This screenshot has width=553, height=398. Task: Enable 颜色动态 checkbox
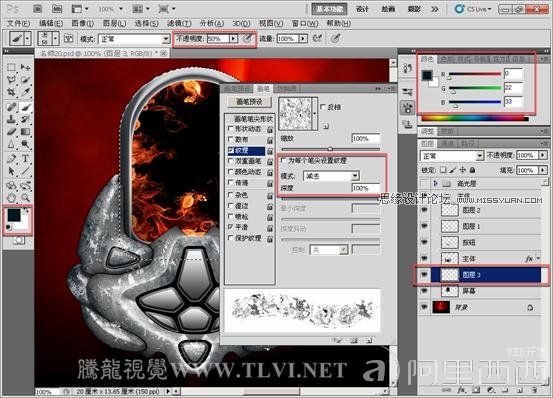click(x=231, y=172)
